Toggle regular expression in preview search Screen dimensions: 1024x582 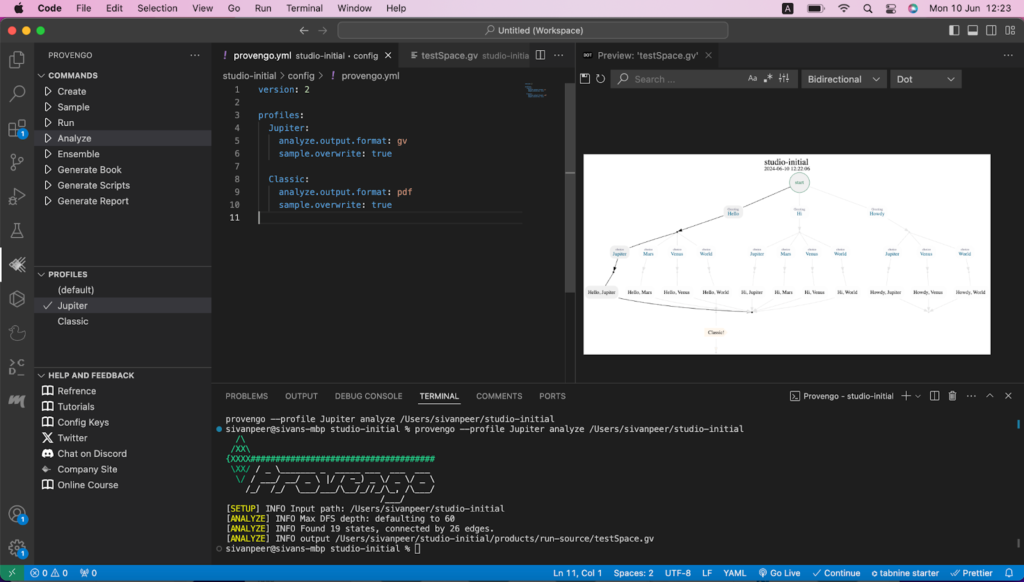768,78
